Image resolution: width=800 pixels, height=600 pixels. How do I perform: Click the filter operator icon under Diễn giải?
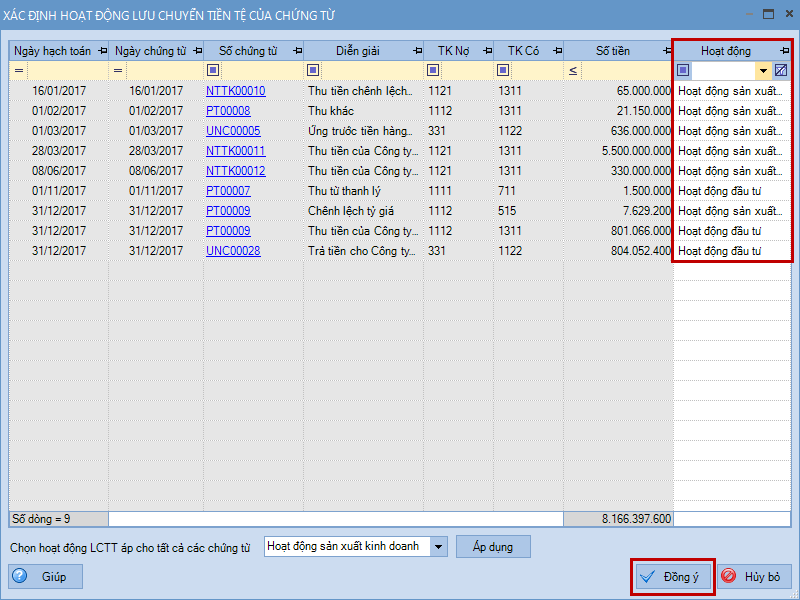tap(314, 71)
